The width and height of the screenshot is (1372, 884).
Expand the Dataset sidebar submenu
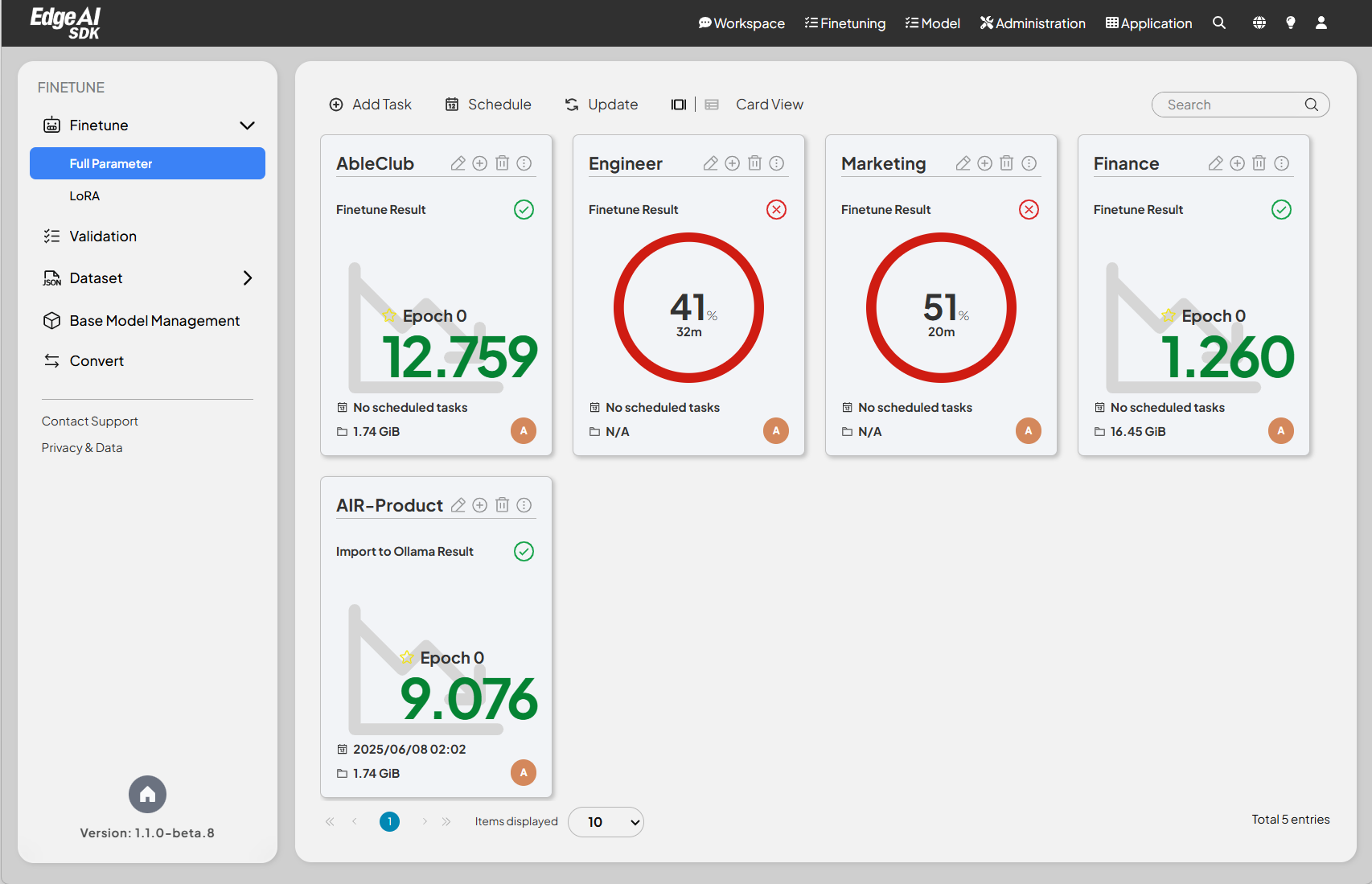coord(247,278)
